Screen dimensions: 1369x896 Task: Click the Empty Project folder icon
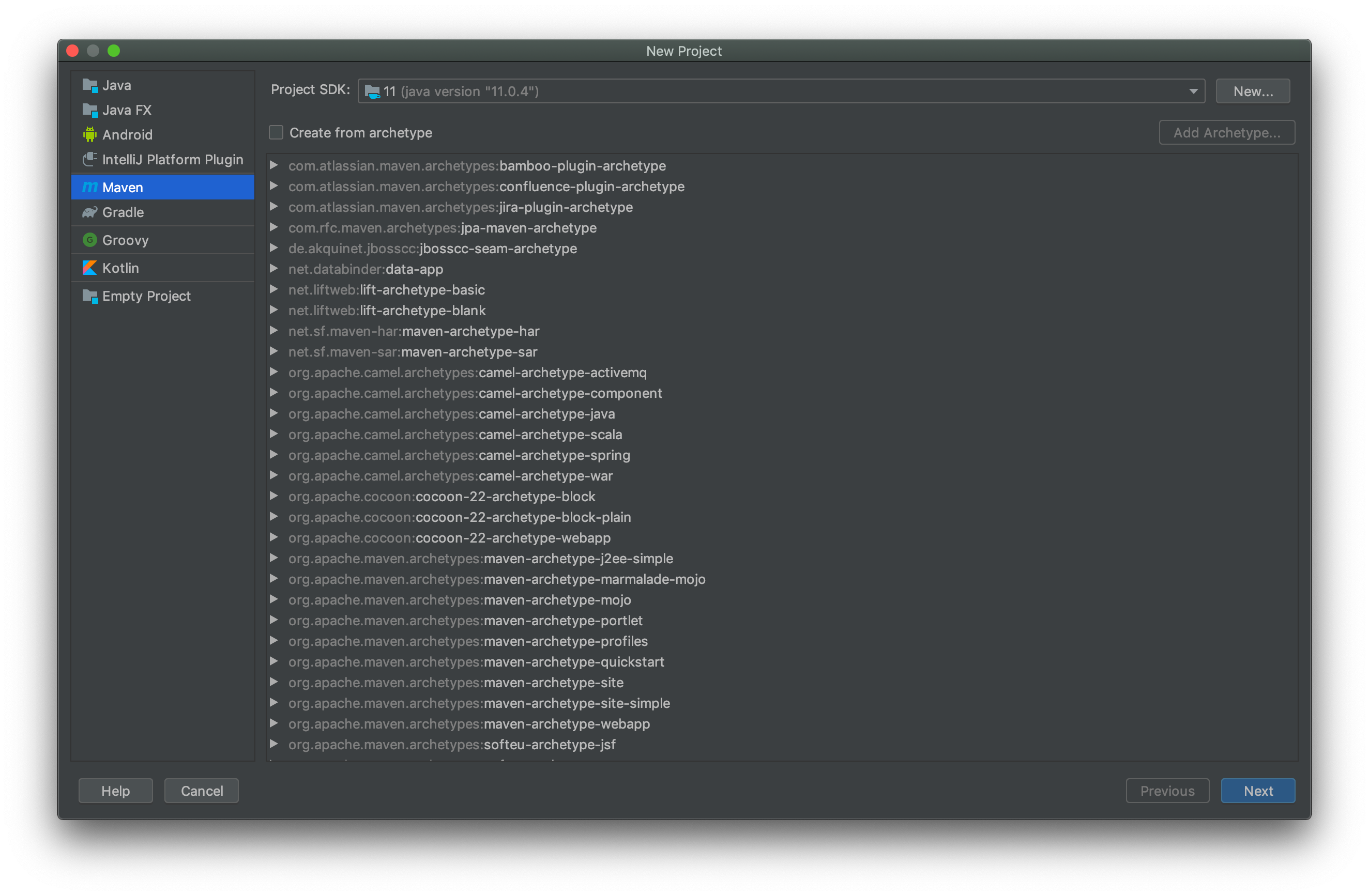tap(90, 296)
